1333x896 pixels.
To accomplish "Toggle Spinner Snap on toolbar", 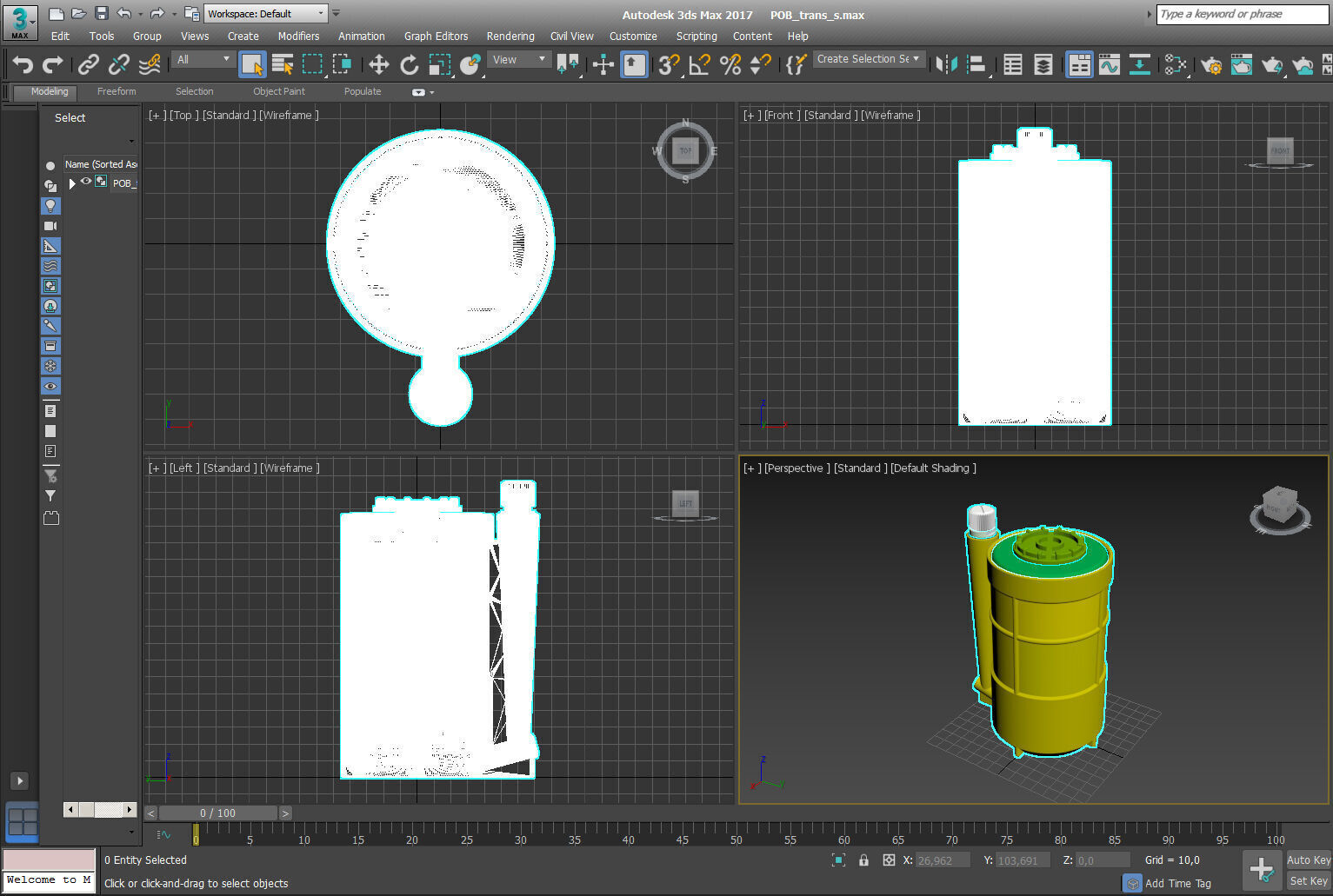I will [760, 64].
